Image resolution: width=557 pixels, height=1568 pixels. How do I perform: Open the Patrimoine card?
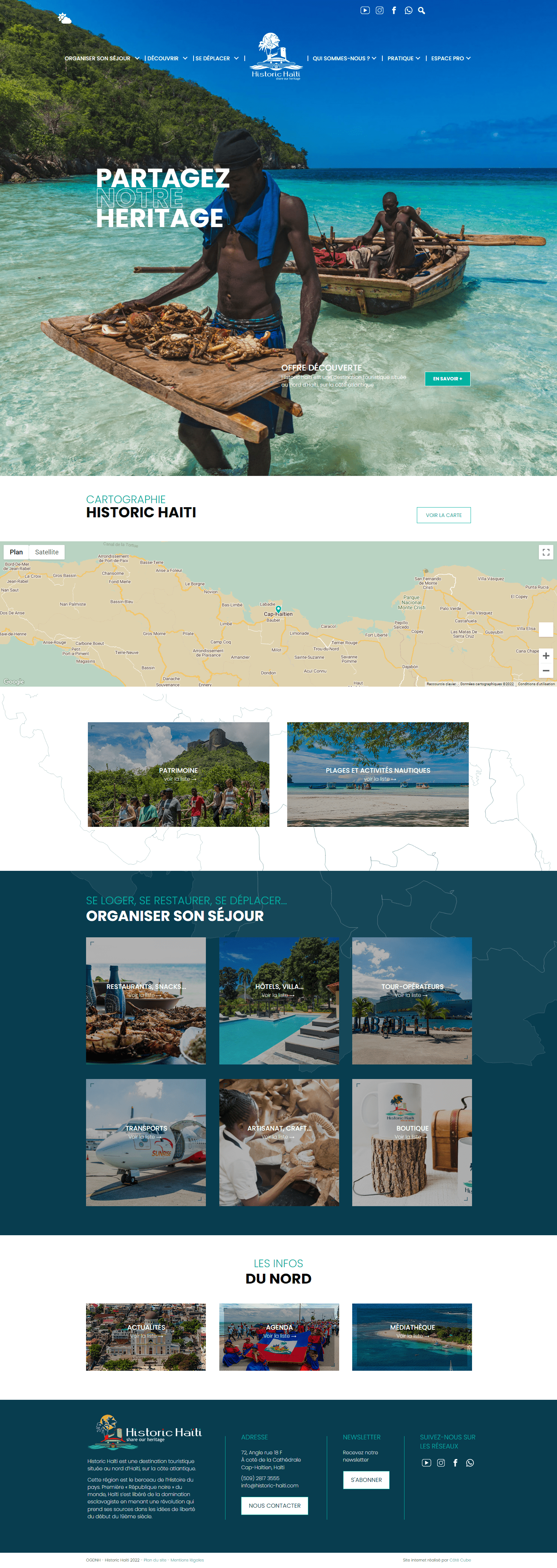(x=178, y=774)
